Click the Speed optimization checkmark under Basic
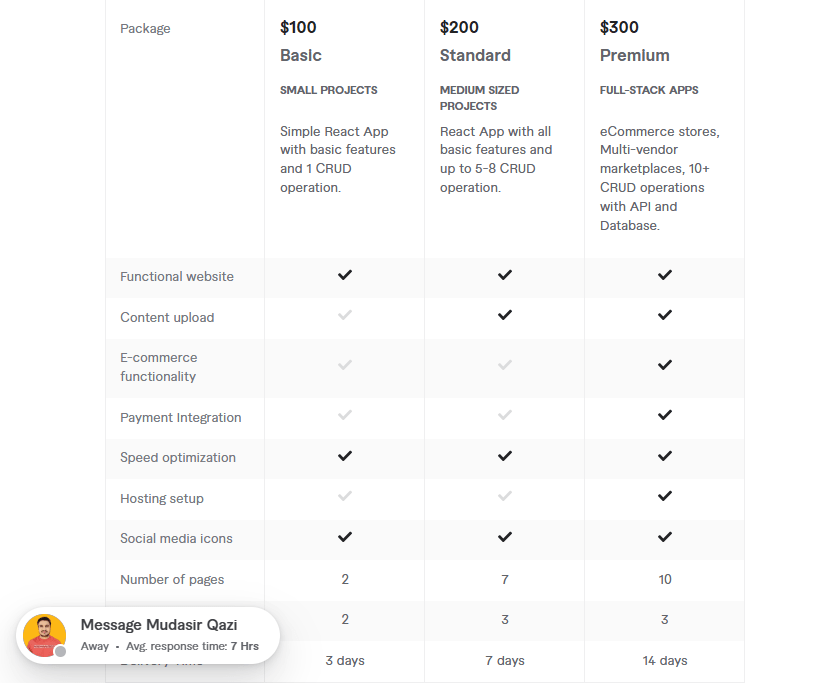835x683 pixels. point(344,457)
